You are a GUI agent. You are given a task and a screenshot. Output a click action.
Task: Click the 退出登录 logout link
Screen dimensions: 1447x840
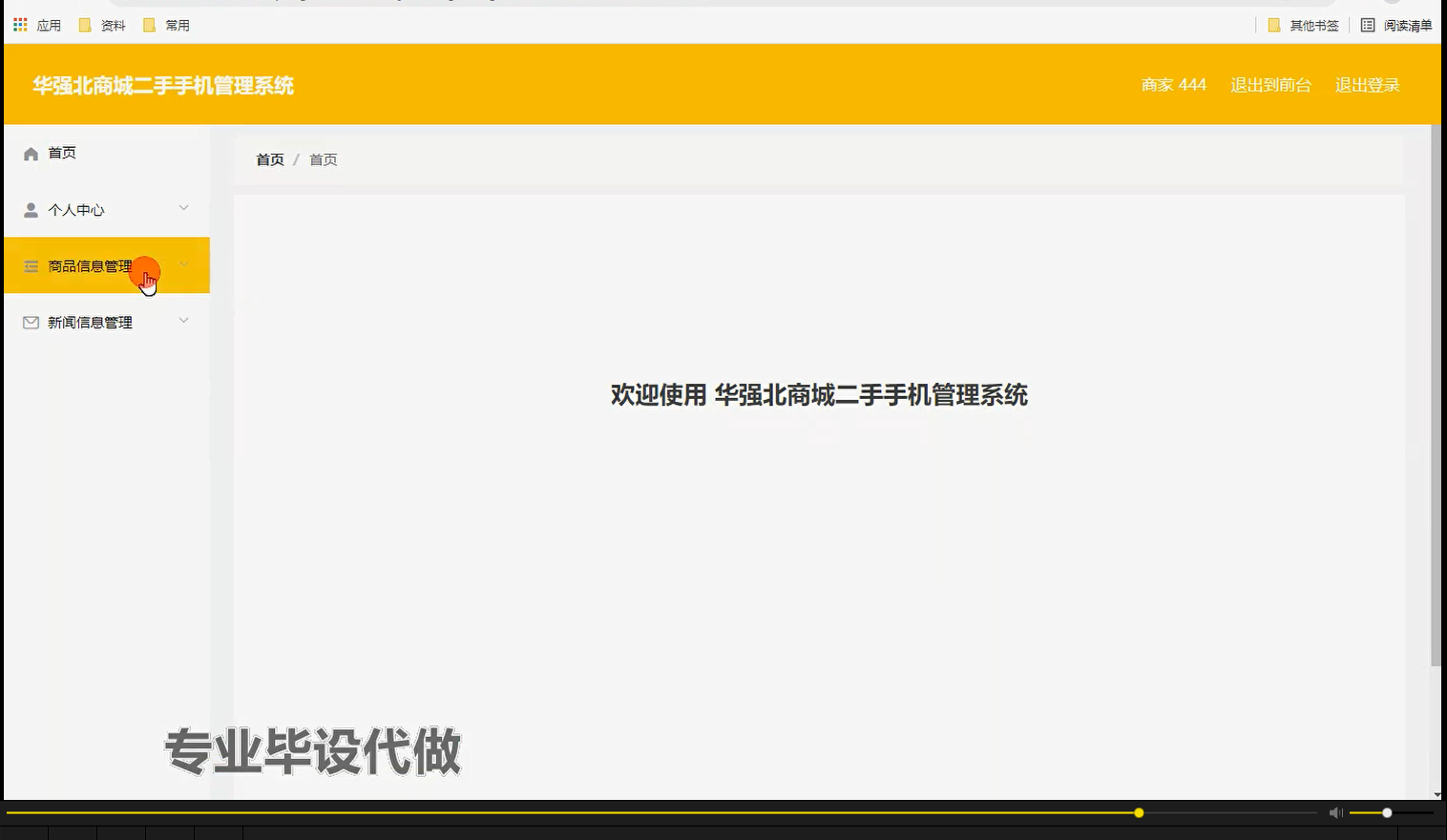[x=1367, y=85]
